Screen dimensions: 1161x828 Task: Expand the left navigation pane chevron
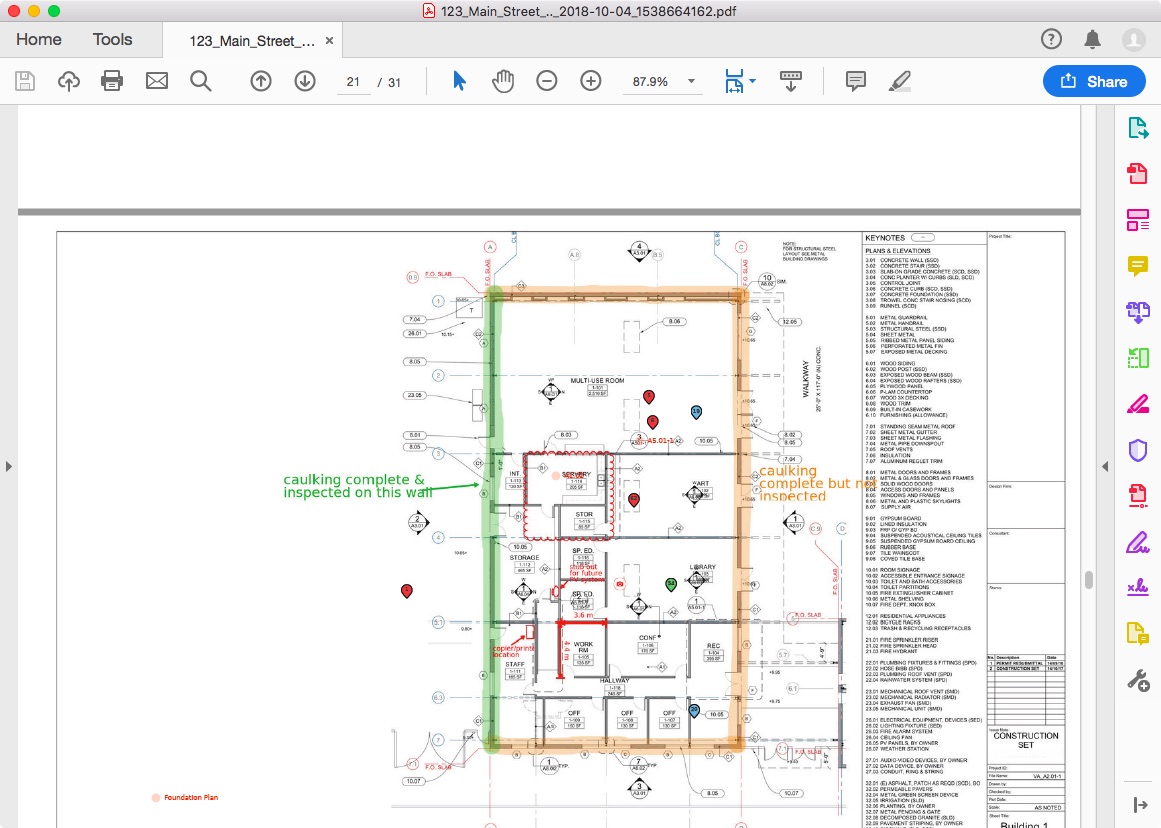8,465
